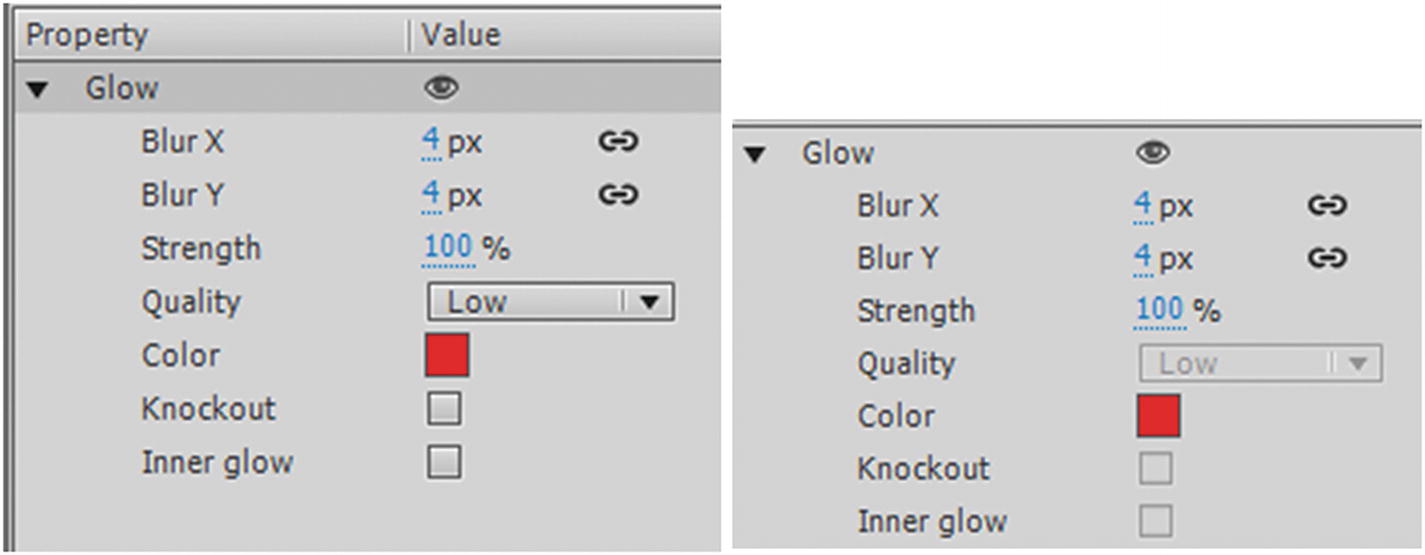Click the Blur X 4 value in right panel

1143,206
